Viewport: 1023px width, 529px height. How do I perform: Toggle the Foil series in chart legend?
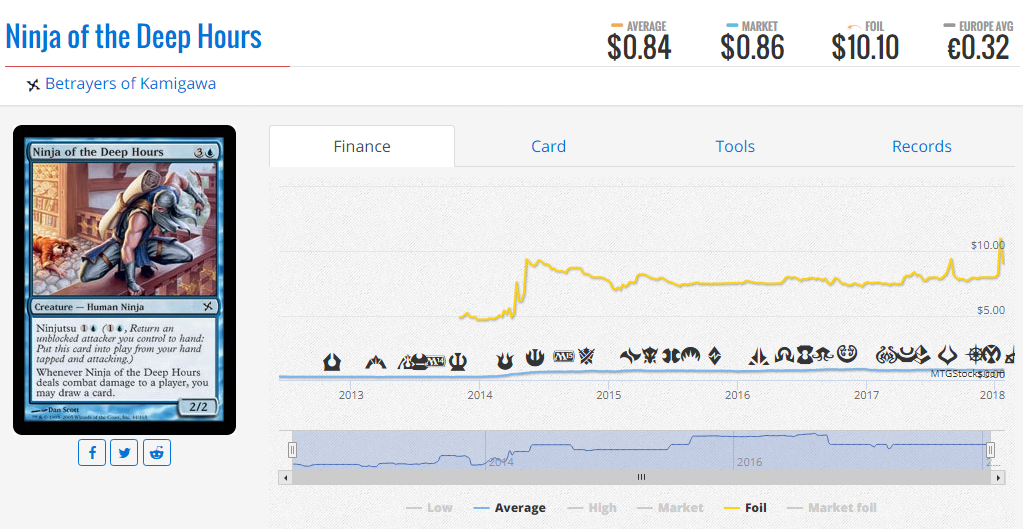coord(745,508)
